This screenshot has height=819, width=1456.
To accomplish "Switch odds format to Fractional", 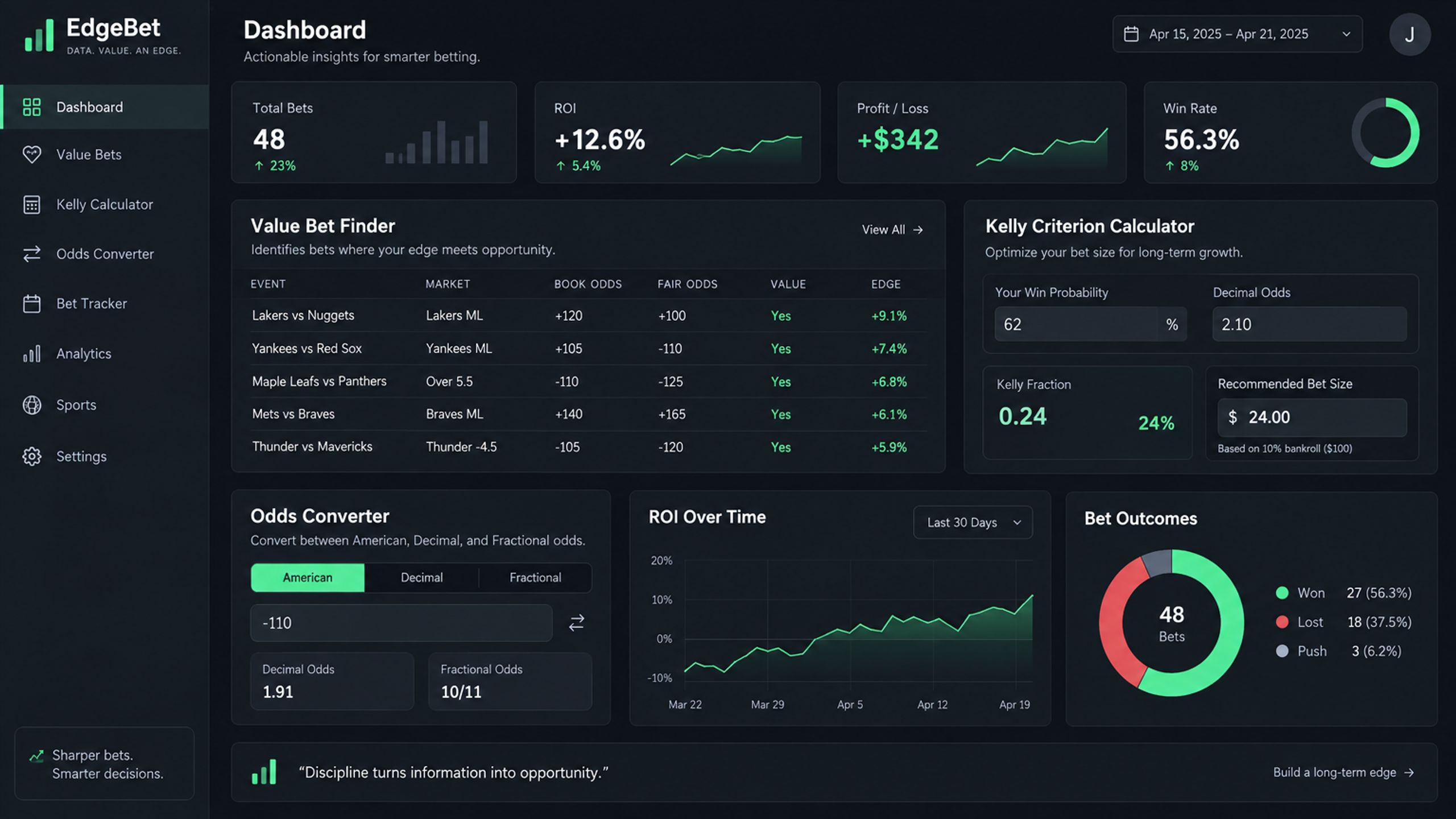I will click(x=535, y=578).
